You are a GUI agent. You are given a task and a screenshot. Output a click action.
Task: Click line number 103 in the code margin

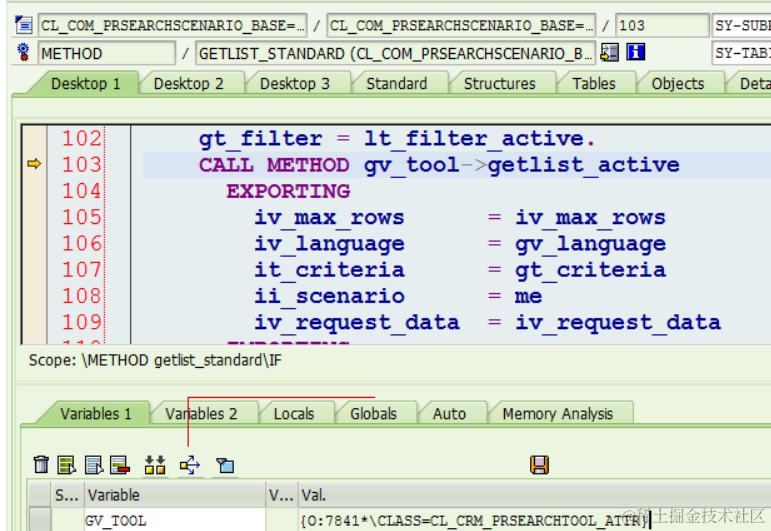82,164
